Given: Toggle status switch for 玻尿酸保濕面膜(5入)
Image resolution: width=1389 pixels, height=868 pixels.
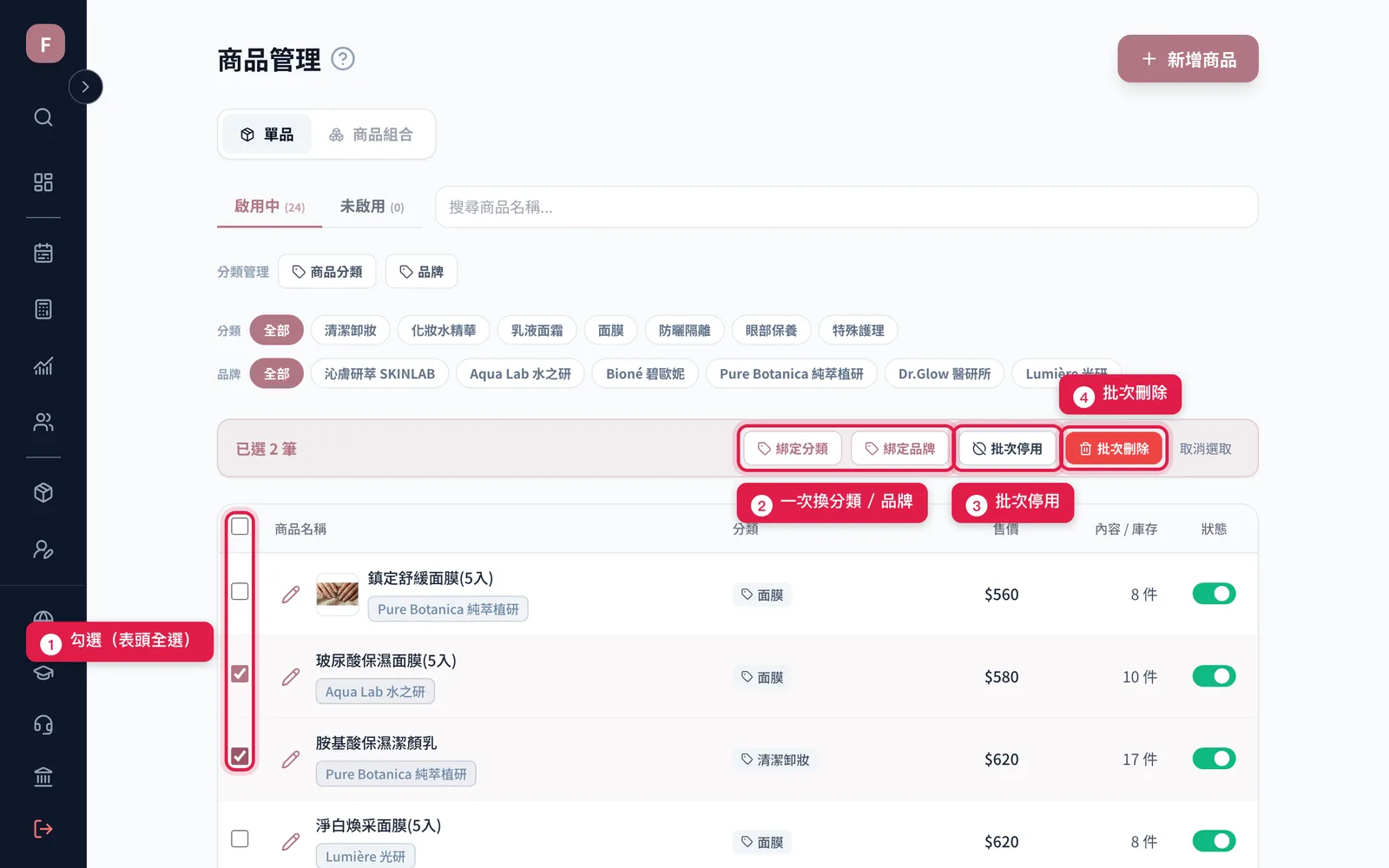Looking at the screenshot, I should tap(1214, 676).
